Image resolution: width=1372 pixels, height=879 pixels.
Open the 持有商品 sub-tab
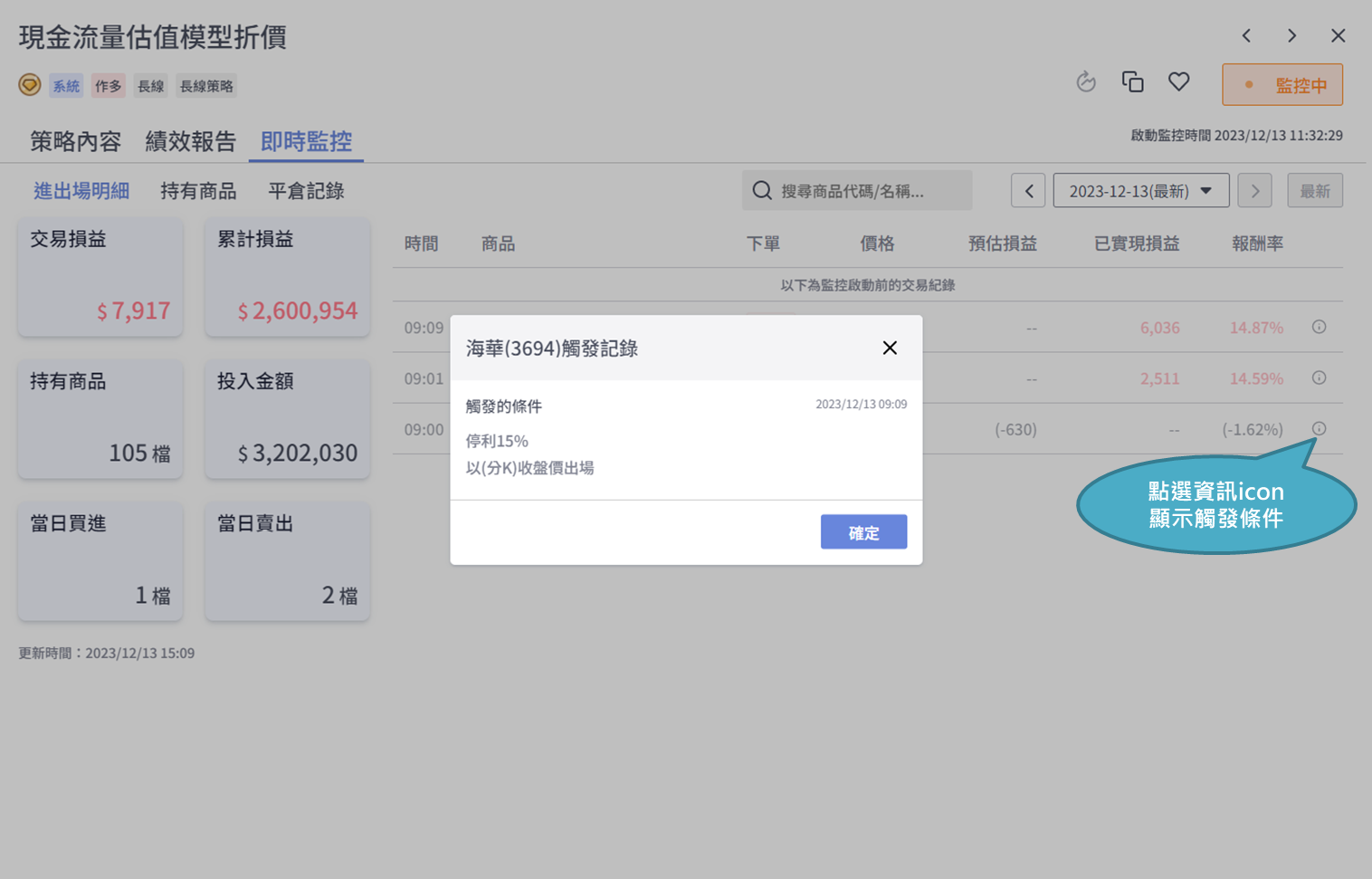tap(198, 191)
